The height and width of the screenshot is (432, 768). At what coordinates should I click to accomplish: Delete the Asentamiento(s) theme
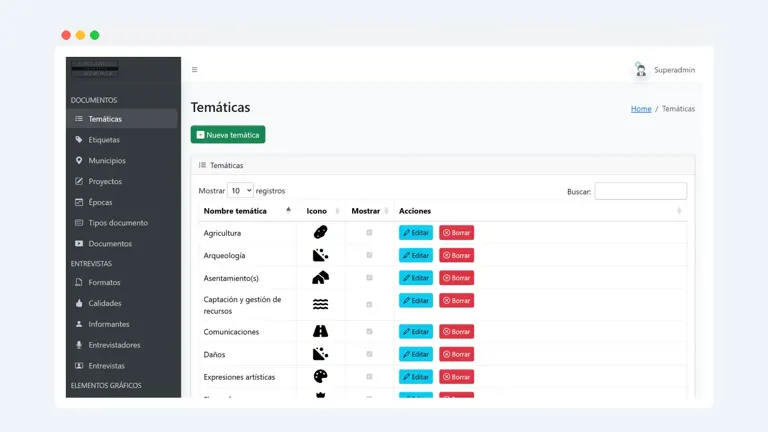(456, 278)
